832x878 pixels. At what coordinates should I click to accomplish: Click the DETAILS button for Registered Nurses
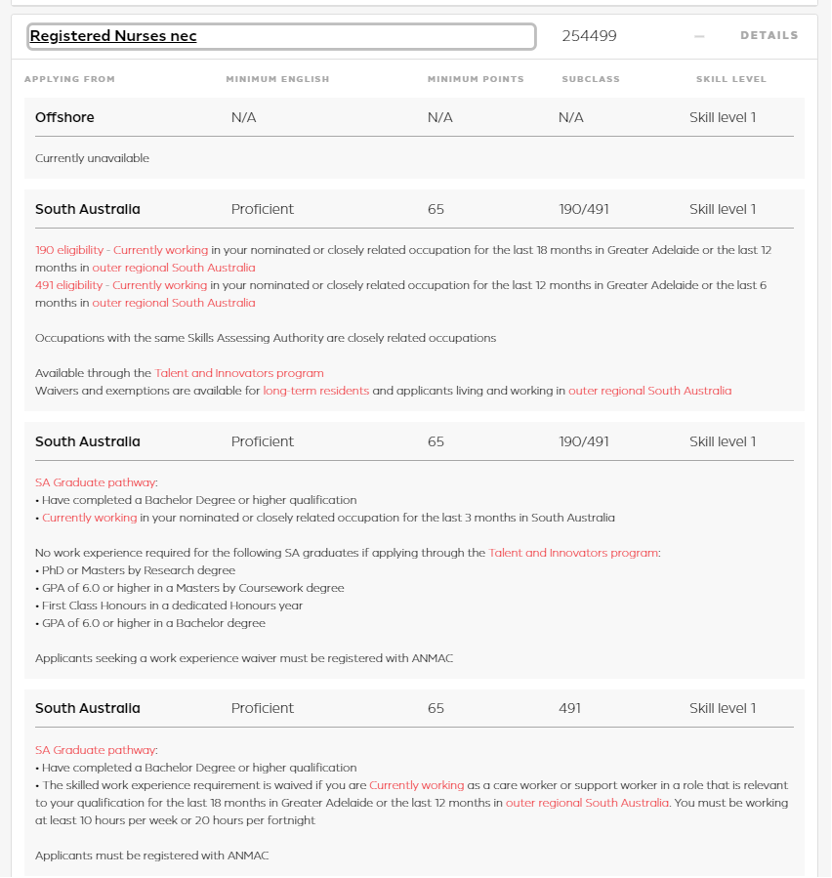(x=769, y=36)
